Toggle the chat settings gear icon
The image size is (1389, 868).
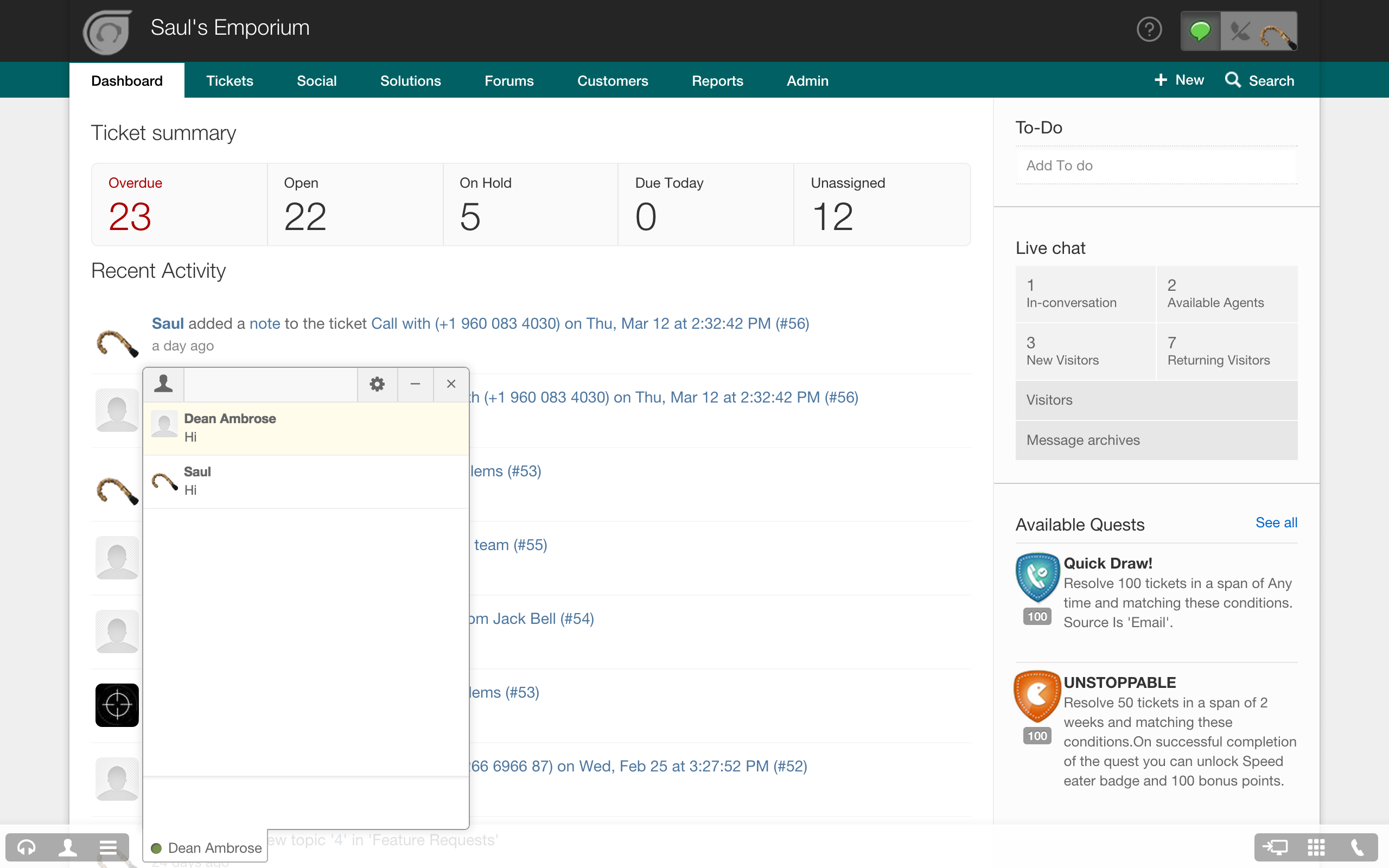(x=378, y=383)
